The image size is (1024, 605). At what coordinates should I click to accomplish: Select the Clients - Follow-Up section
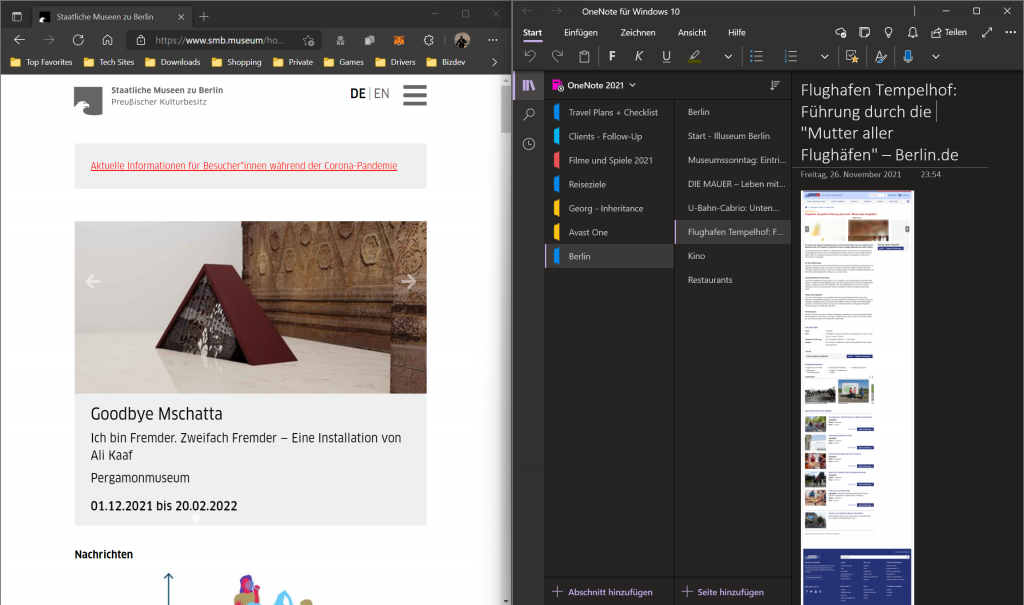(609, 137)
